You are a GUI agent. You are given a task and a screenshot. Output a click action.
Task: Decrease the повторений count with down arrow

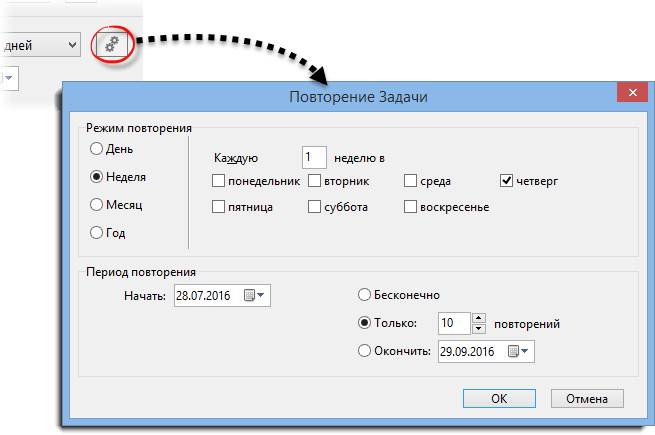pos(479,329)
